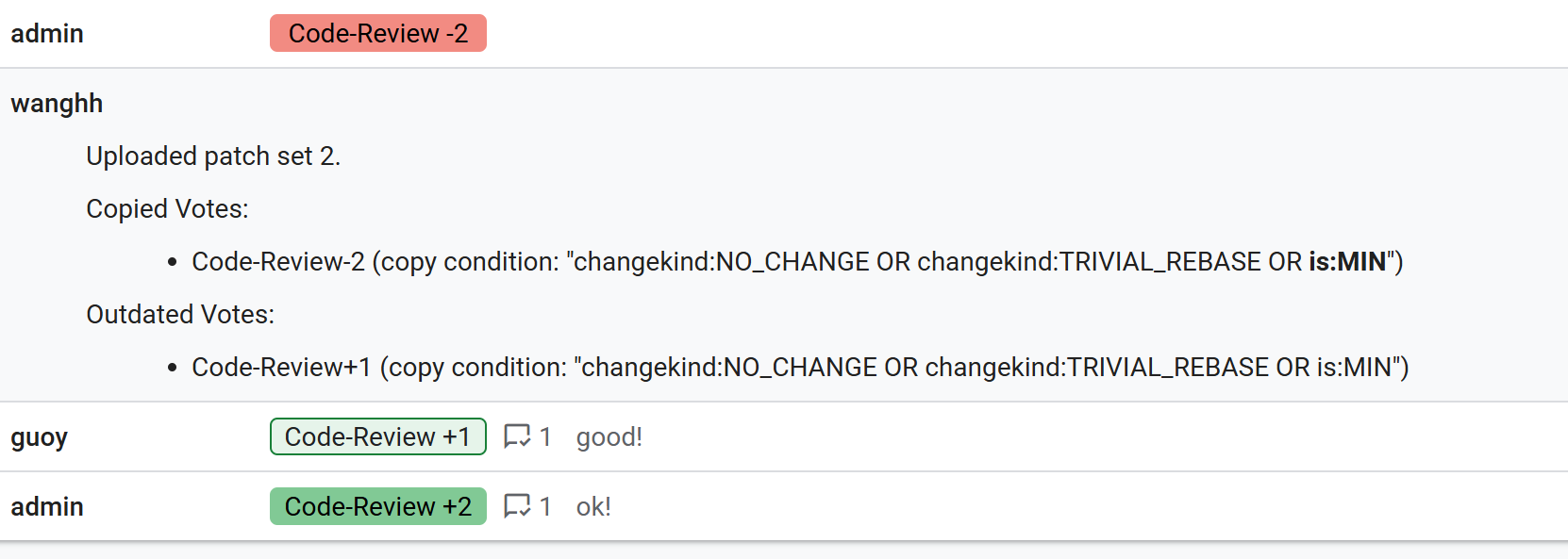Image resolution: width=1568 pixels, height=559 pixels.
Task: Click the "Outdated Votes:" heading
Action: point(180,314)
